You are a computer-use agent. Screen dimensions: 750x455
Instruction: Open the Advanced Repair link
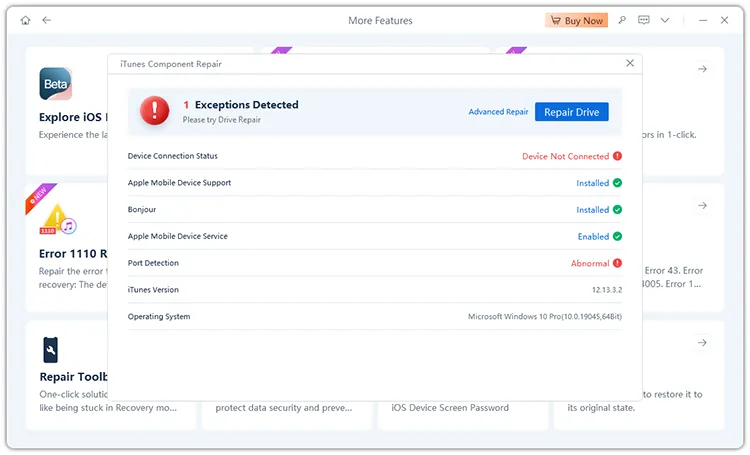tap(498, 112)
